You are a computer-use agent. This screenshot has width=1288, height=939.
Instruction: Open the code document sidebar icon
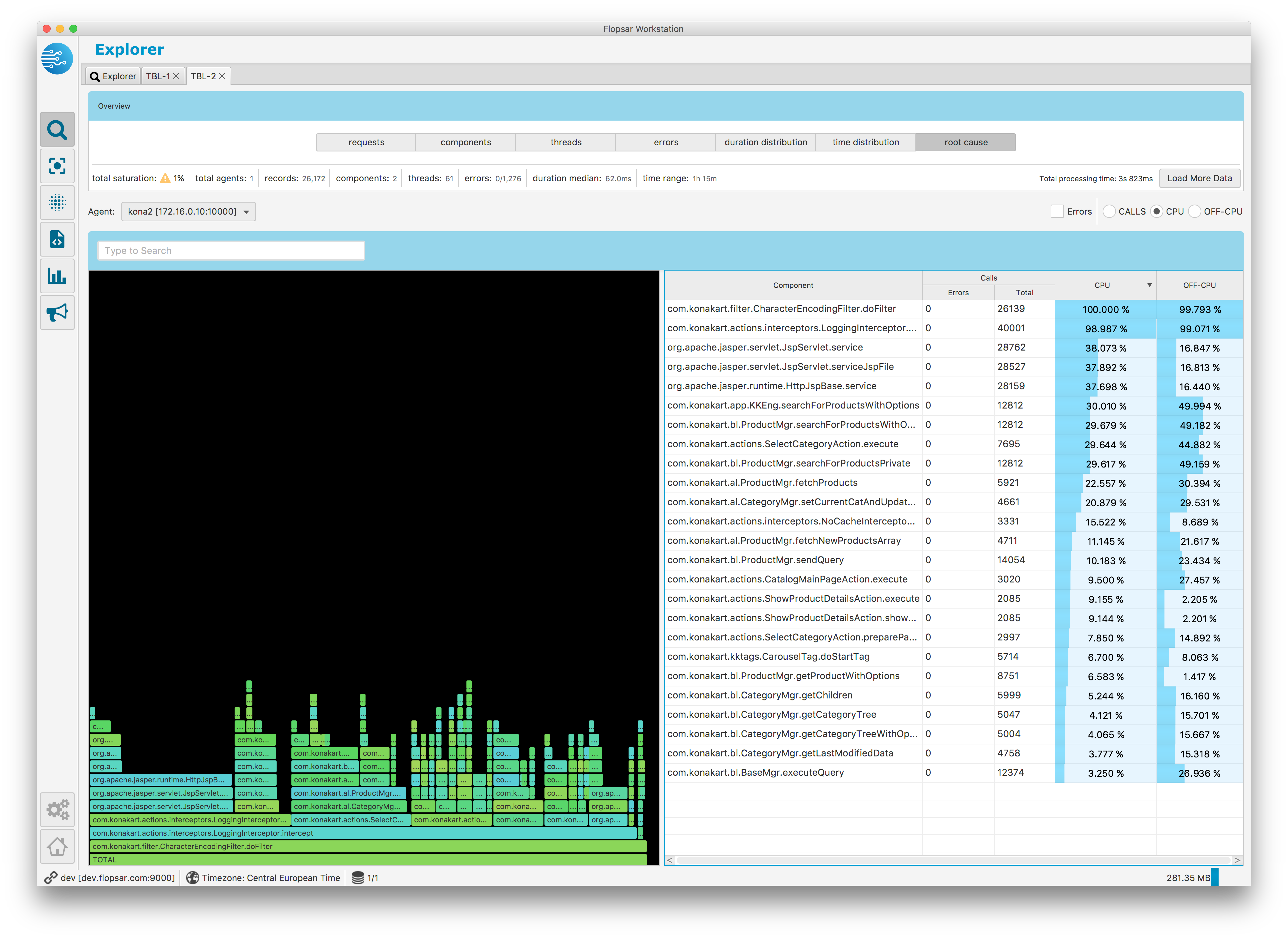click(x=57, y=239)
